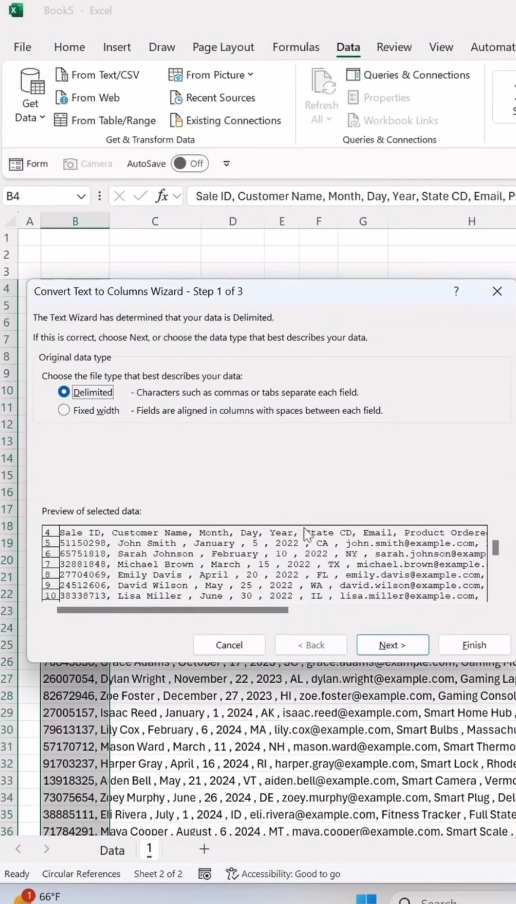Click the macro recording status icon

[x=205, y=874]
